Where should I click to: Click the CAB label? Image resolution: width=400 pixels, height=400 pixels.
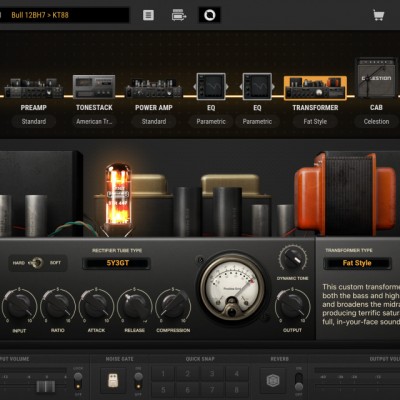pyautogui.click(x=376, y=108)
